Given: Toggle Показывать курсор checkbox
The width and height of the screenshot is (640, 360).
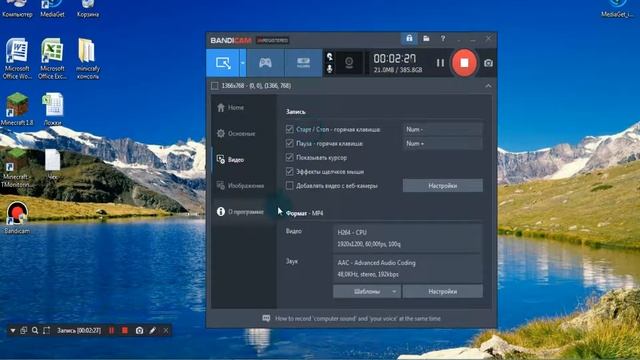Looking at the screenshot, I should [289, 157].
